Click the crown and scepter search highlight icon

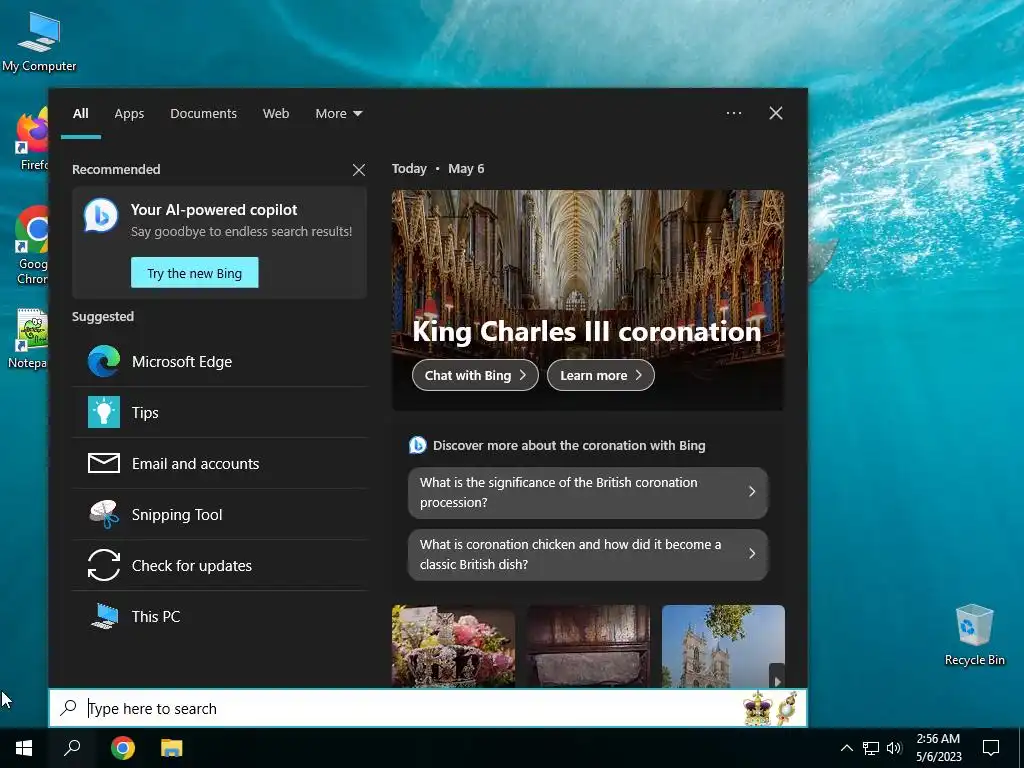770,708
